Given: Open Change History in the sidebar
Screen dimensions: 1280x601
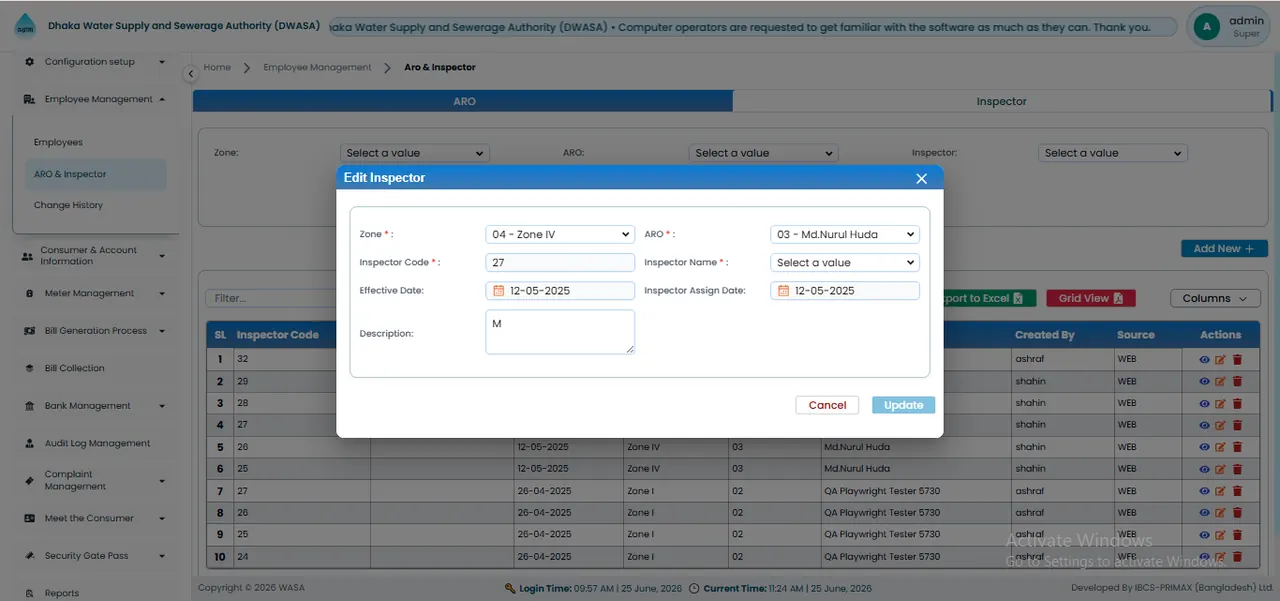Looking at the screenshot, I should click(68, 205).
